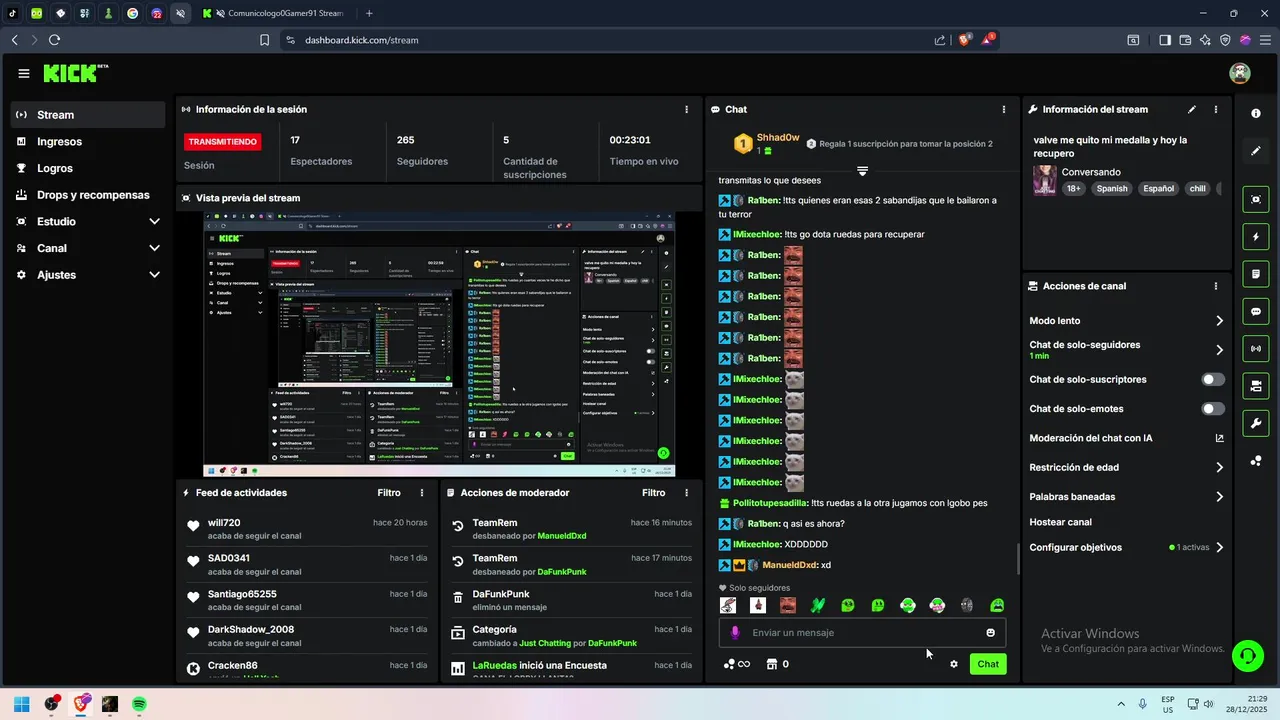Click ManueldDxd link in moderator actions
Screen dimensions: 1280x720
562,536
